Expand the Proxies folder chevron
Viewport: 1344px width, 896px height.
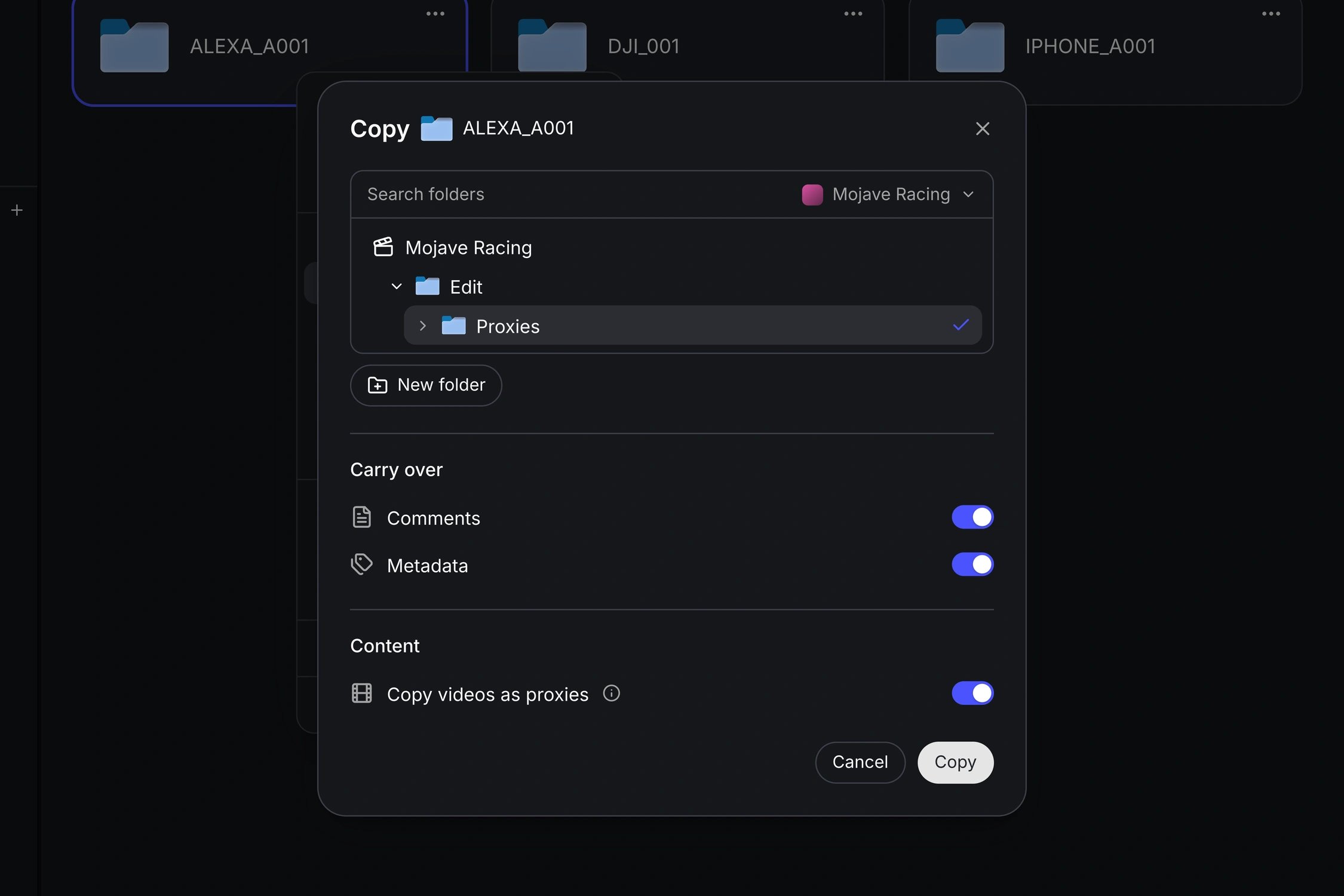pyautogui.click(x=422, y=326)
